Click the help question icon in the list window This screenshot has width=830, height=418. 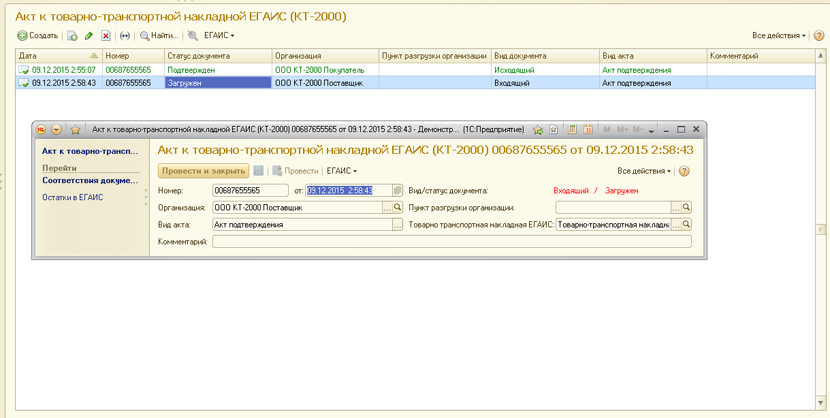pyautogui.click(x=818, y=35)
